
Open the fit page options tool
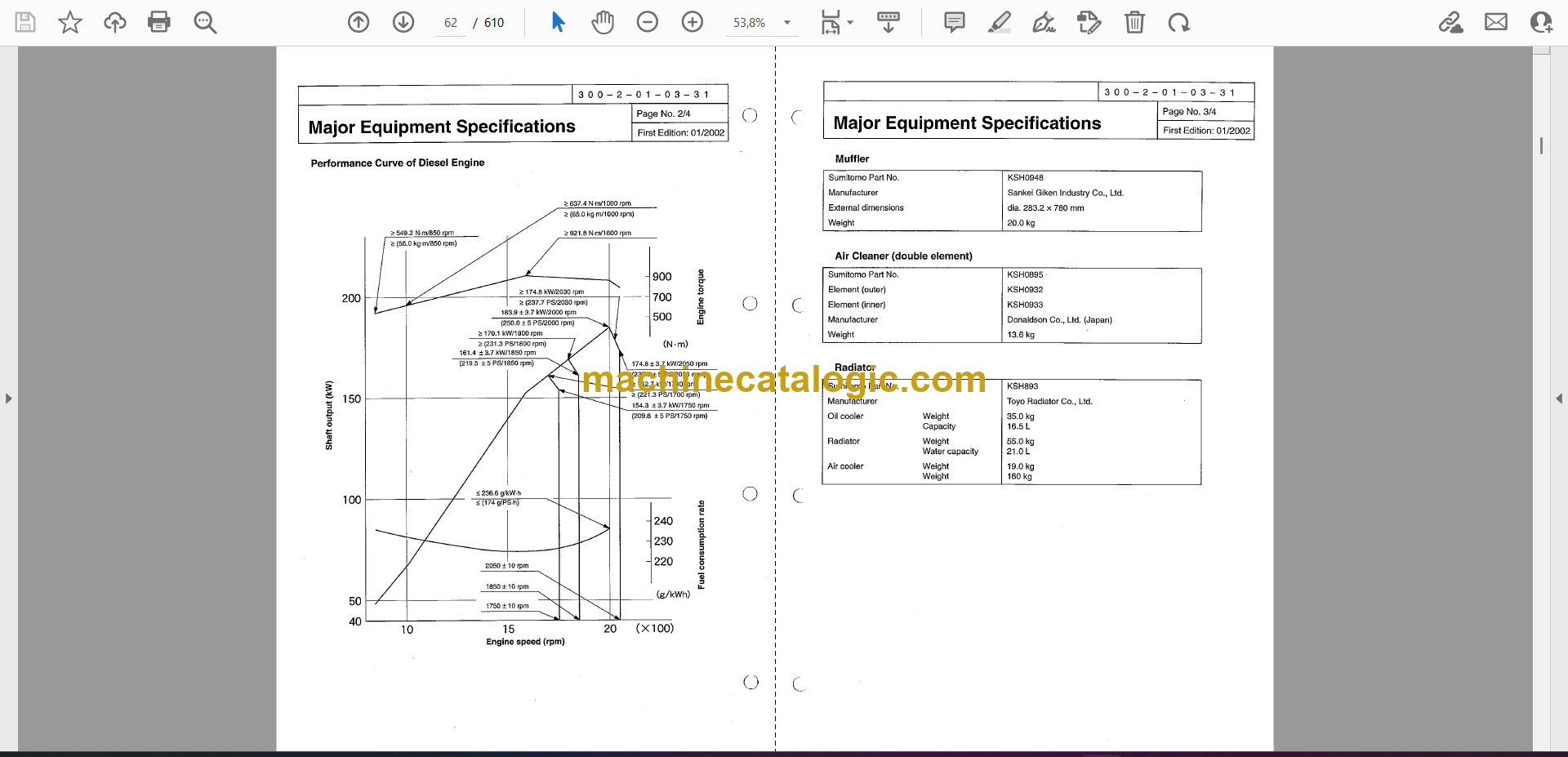(x=831, y=22)
